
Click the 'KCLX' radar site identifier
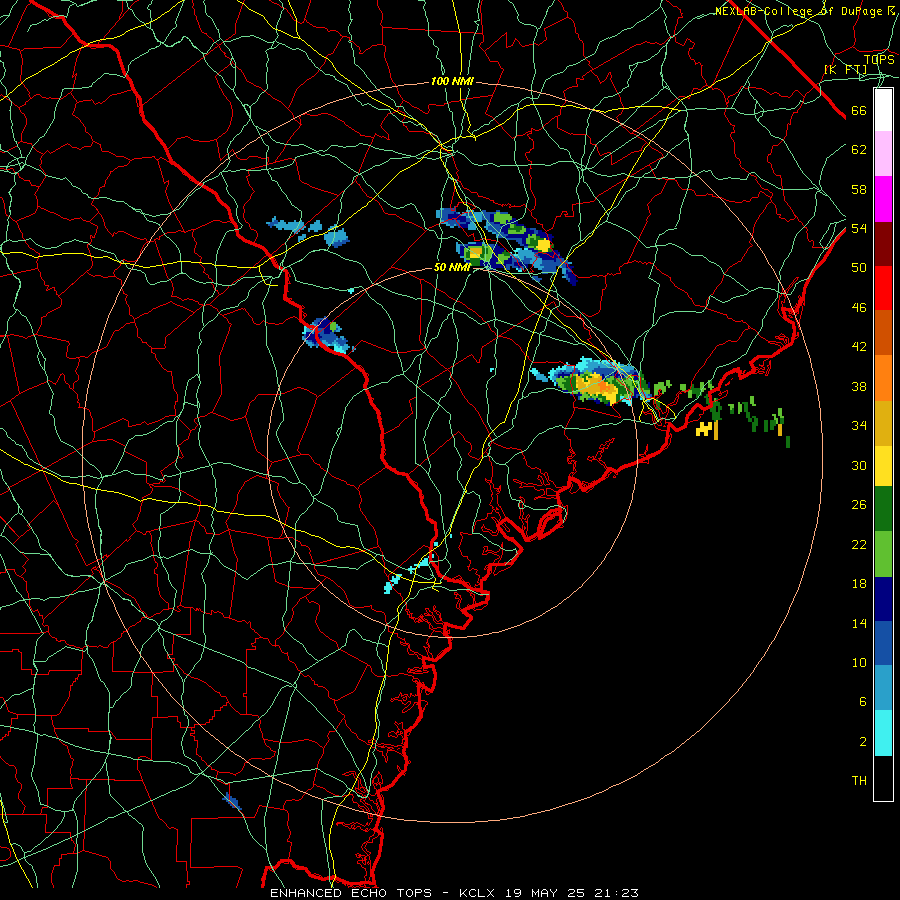tap(477, 893)
